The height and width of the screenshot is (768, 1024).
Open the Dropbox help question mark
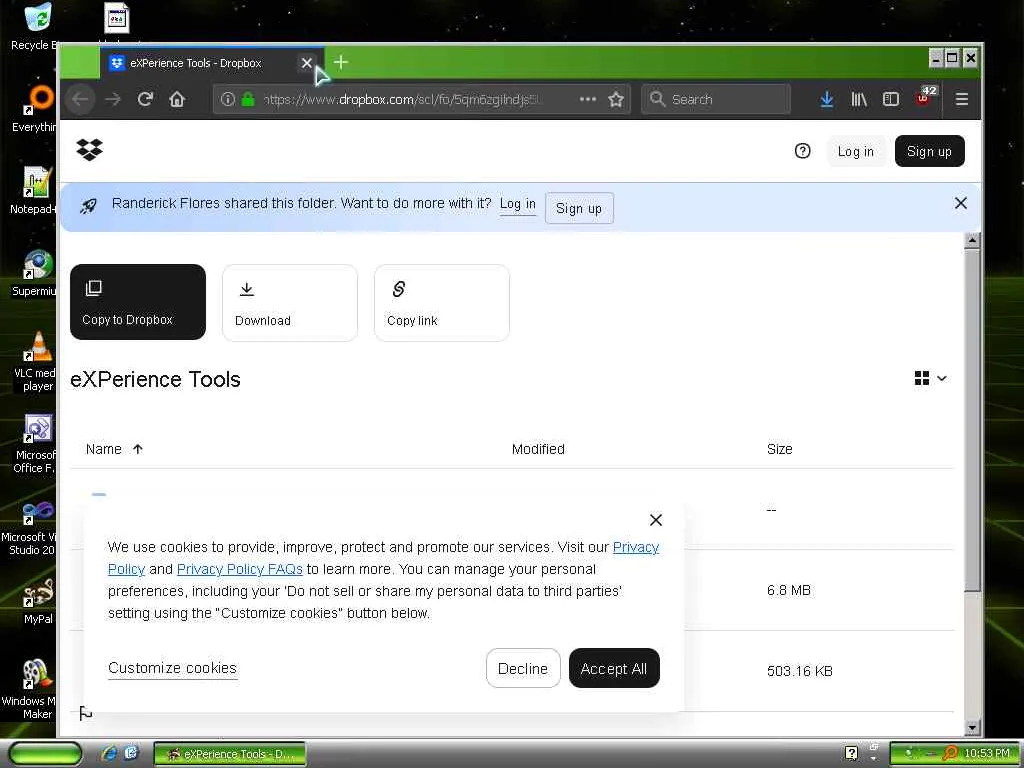802,151
